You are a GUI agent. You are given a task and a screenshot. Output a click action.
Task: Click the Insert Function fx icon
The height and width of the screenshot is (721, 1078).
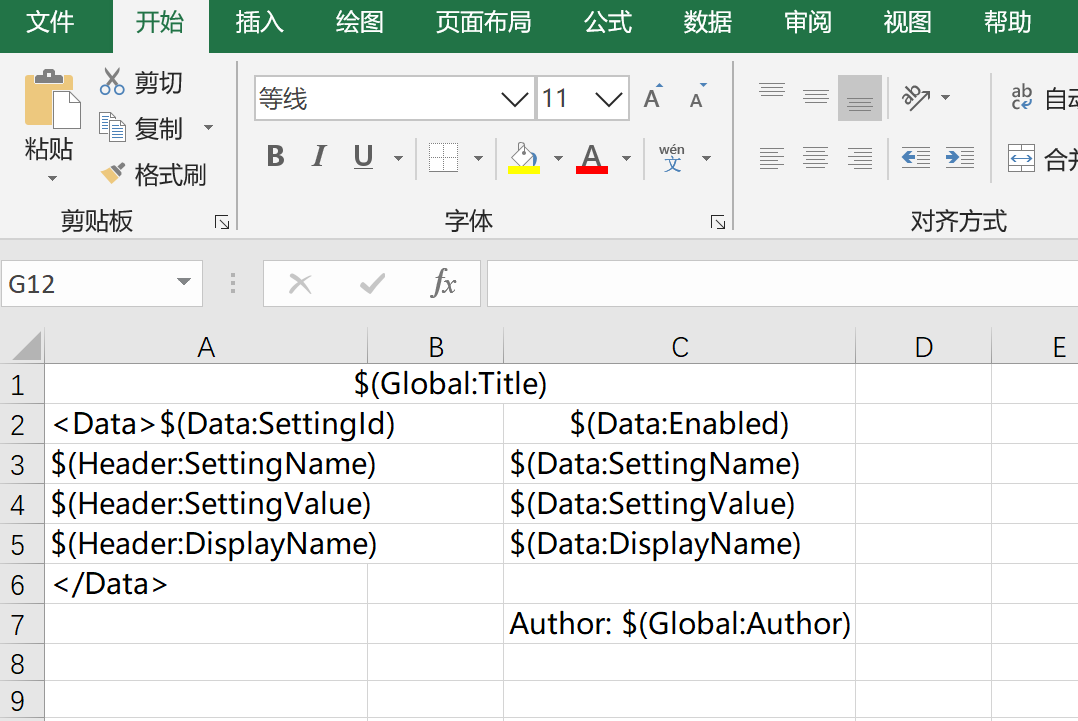(443, 284)
